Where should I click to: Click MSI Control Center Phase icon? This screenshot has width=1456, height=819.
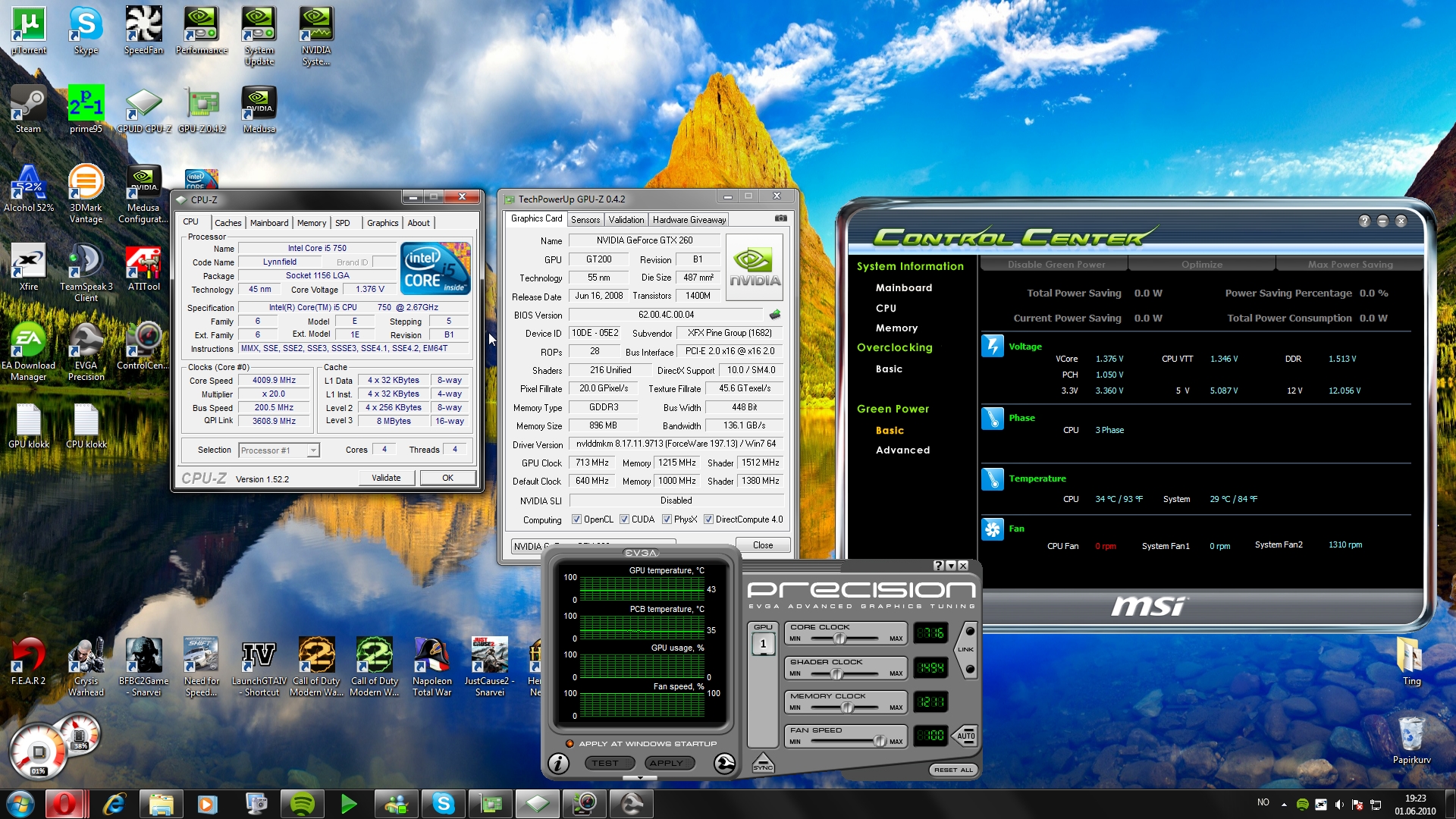(x=993, y=418)
